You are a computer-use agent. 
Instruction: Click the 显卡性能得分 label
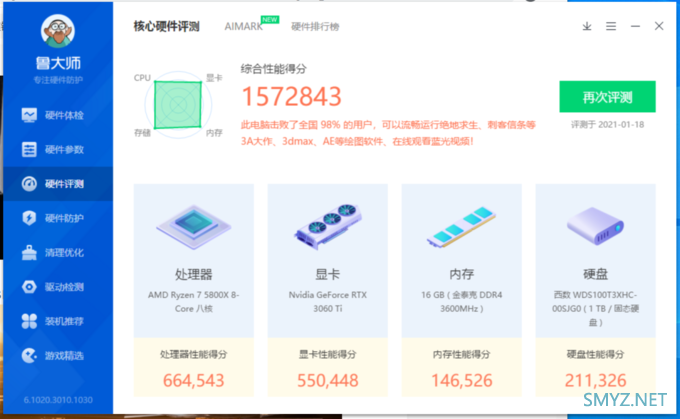click(327, 354)
